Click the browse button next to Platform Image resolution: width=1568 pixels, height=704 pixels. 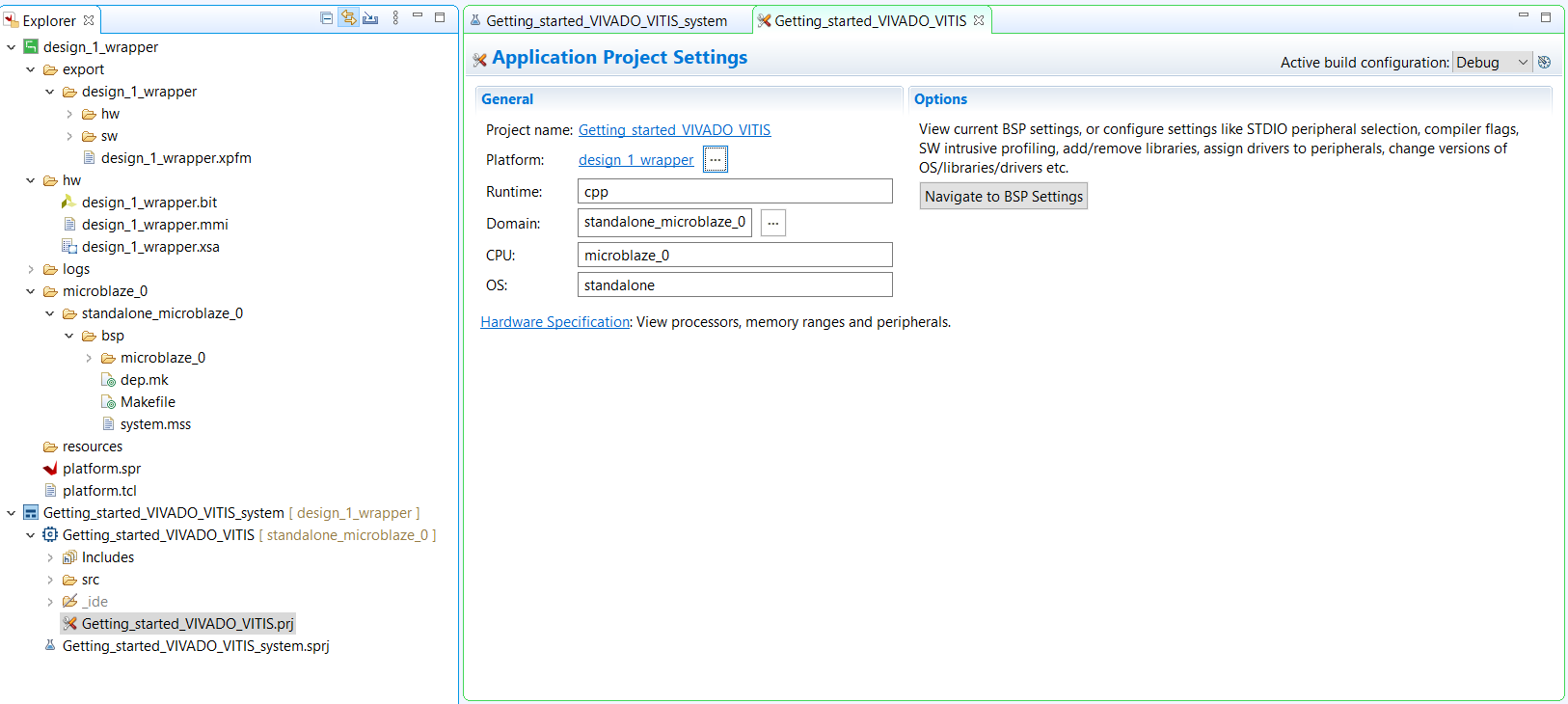[x=716, y=160]
